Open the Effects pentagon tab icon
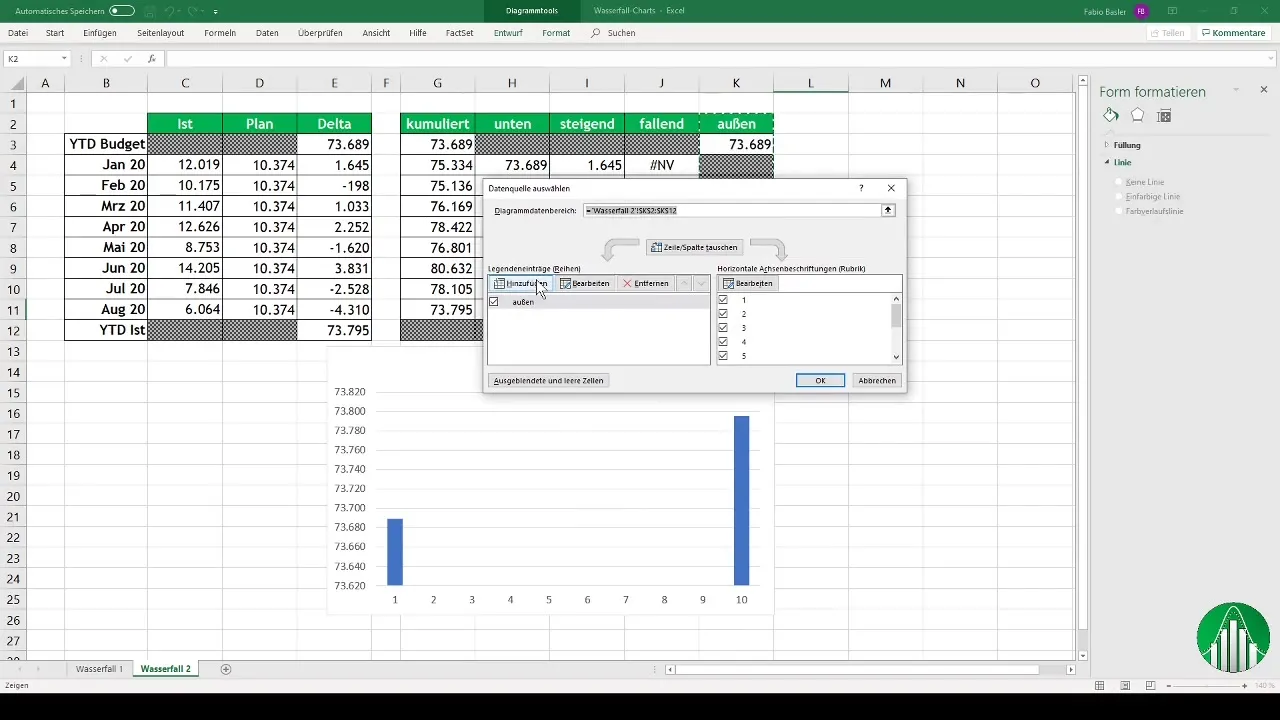Screen dimensions: 1280x720 pos(1137,116)
